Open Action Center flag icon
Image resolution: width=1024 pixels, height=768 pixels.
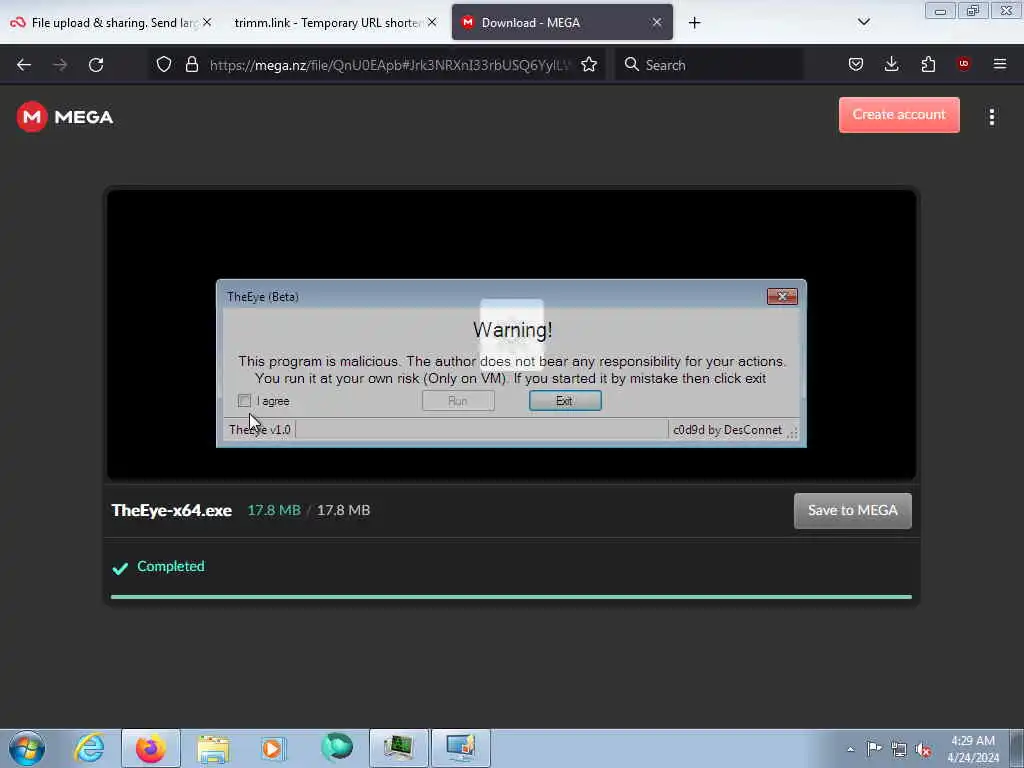point(873,749)
